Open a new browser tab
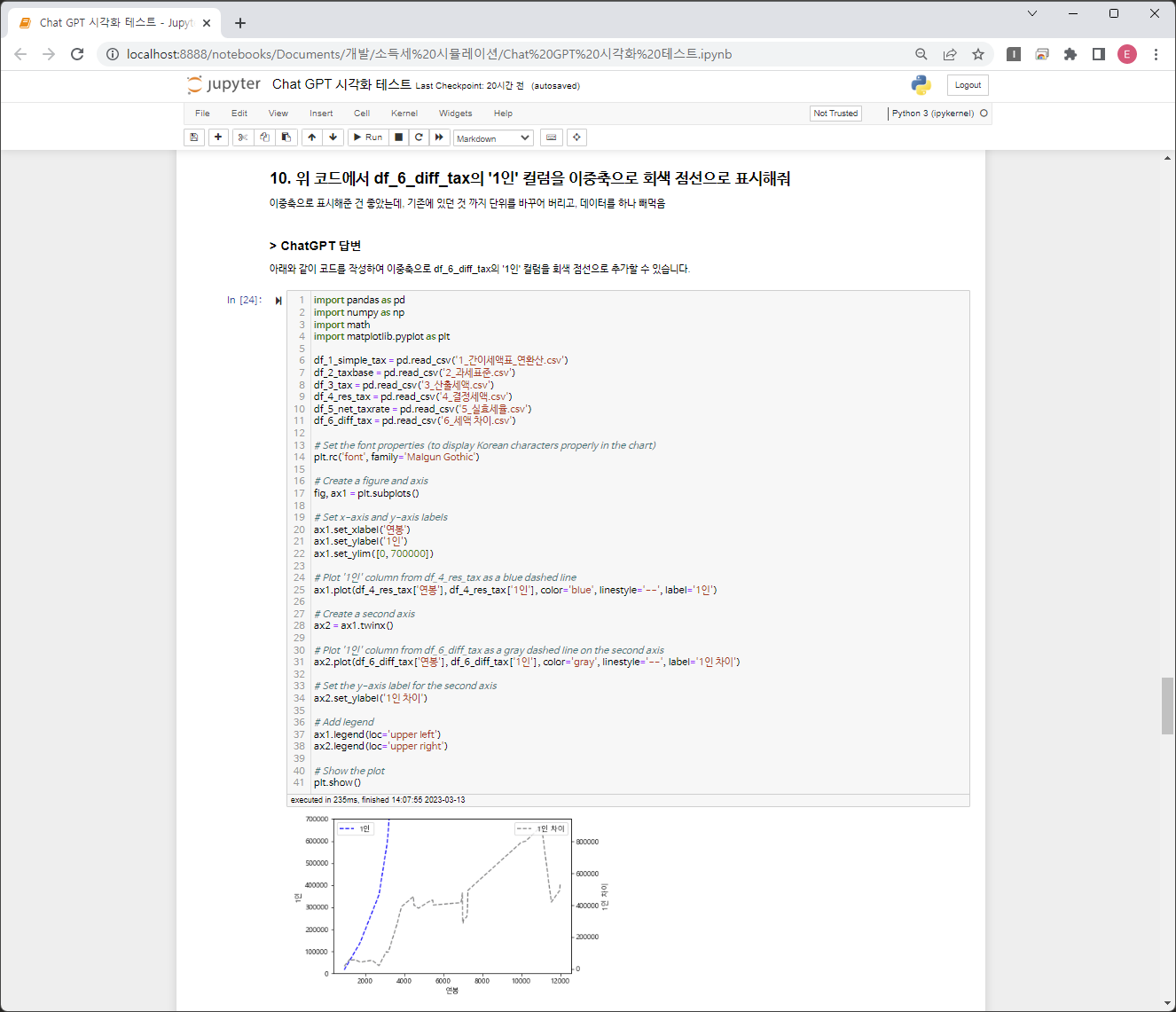Screen dimensions: 1176x1012 [240, 23]
